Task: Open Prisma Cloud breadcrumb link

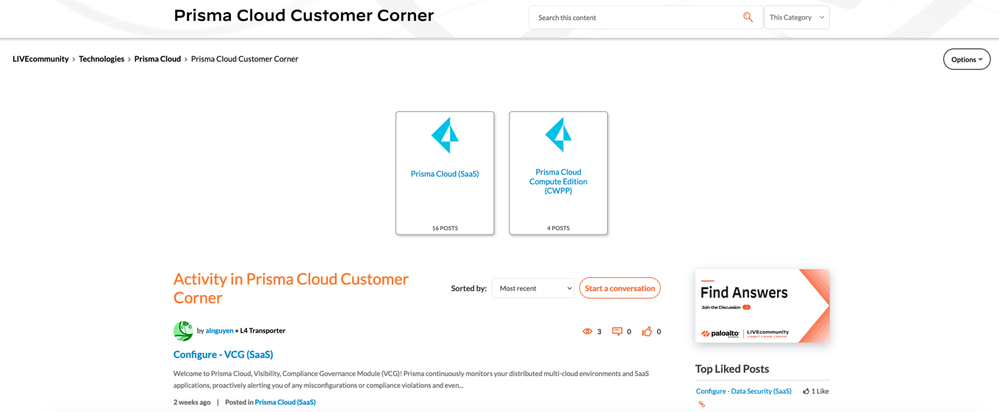Action: (x=157, y=59)
